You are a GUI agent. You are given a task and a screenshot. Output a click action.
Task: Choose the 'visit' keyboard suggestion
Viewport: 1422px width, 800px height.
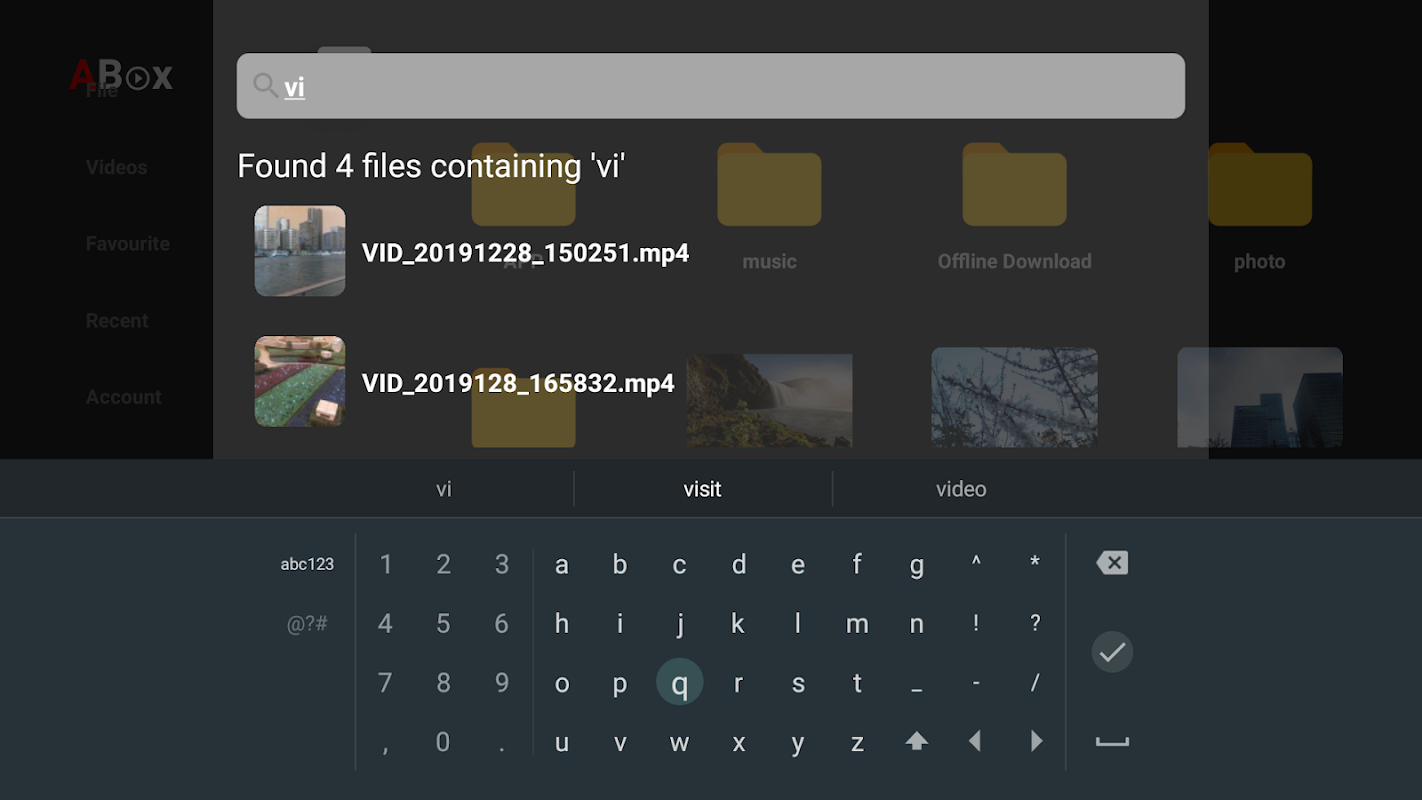[x=702, y=489]
